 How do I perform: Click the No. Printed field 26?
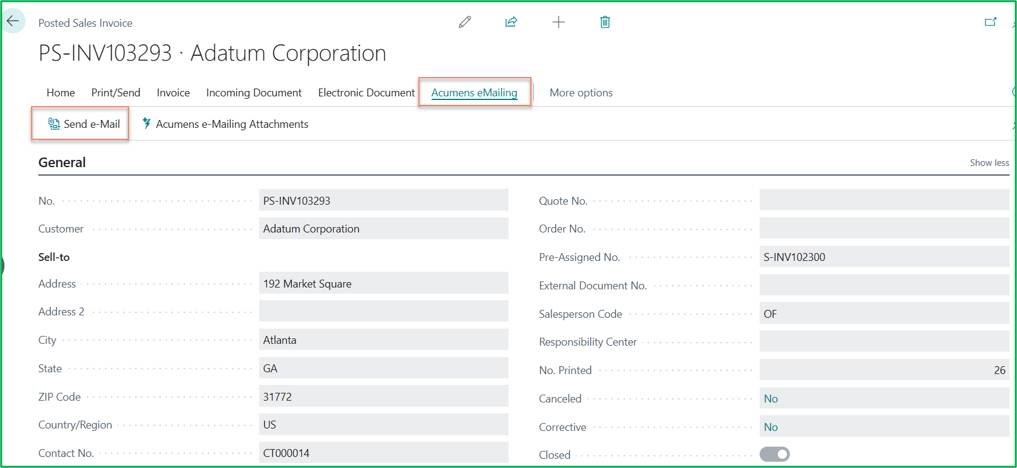[x=885, y=370]
